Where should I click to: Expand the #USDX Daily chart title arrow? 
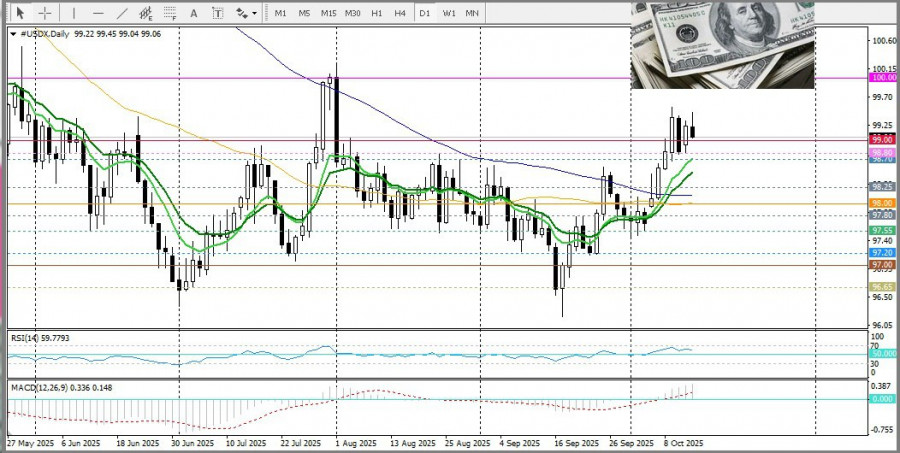[x=13, y=33]
